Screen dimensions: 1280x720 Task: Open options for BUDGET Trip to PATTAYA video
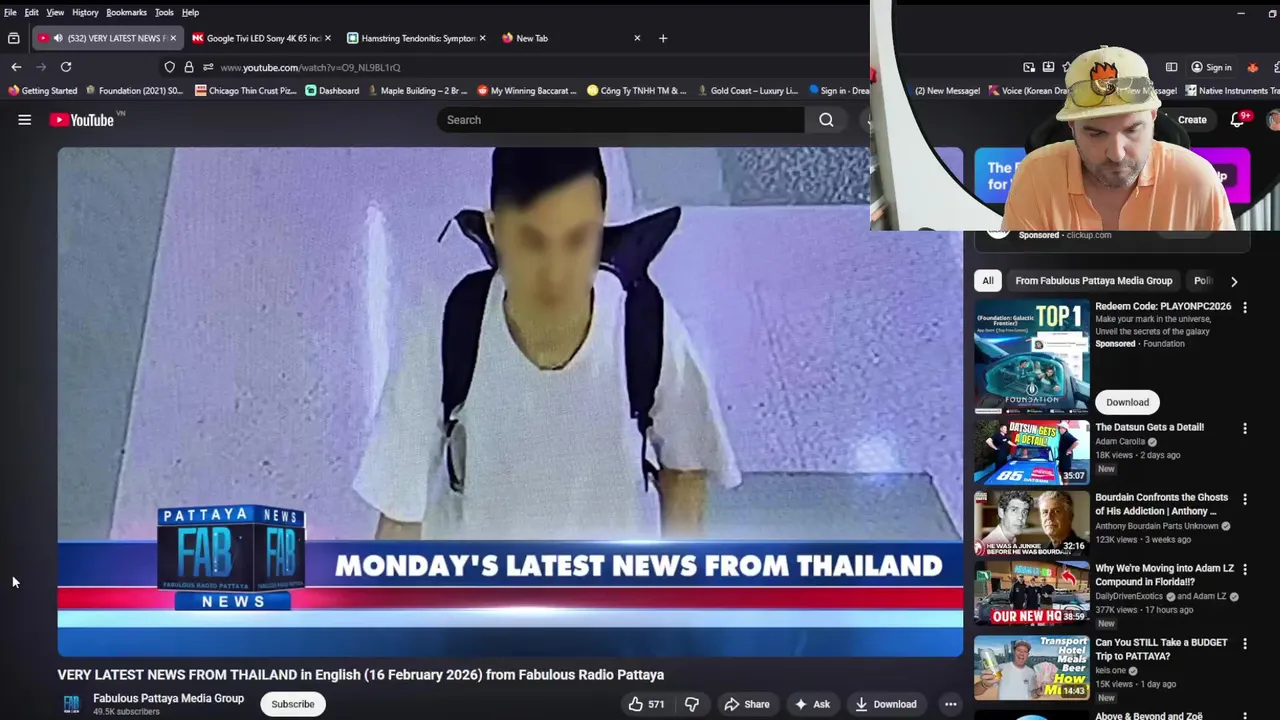coord(1245,644)
